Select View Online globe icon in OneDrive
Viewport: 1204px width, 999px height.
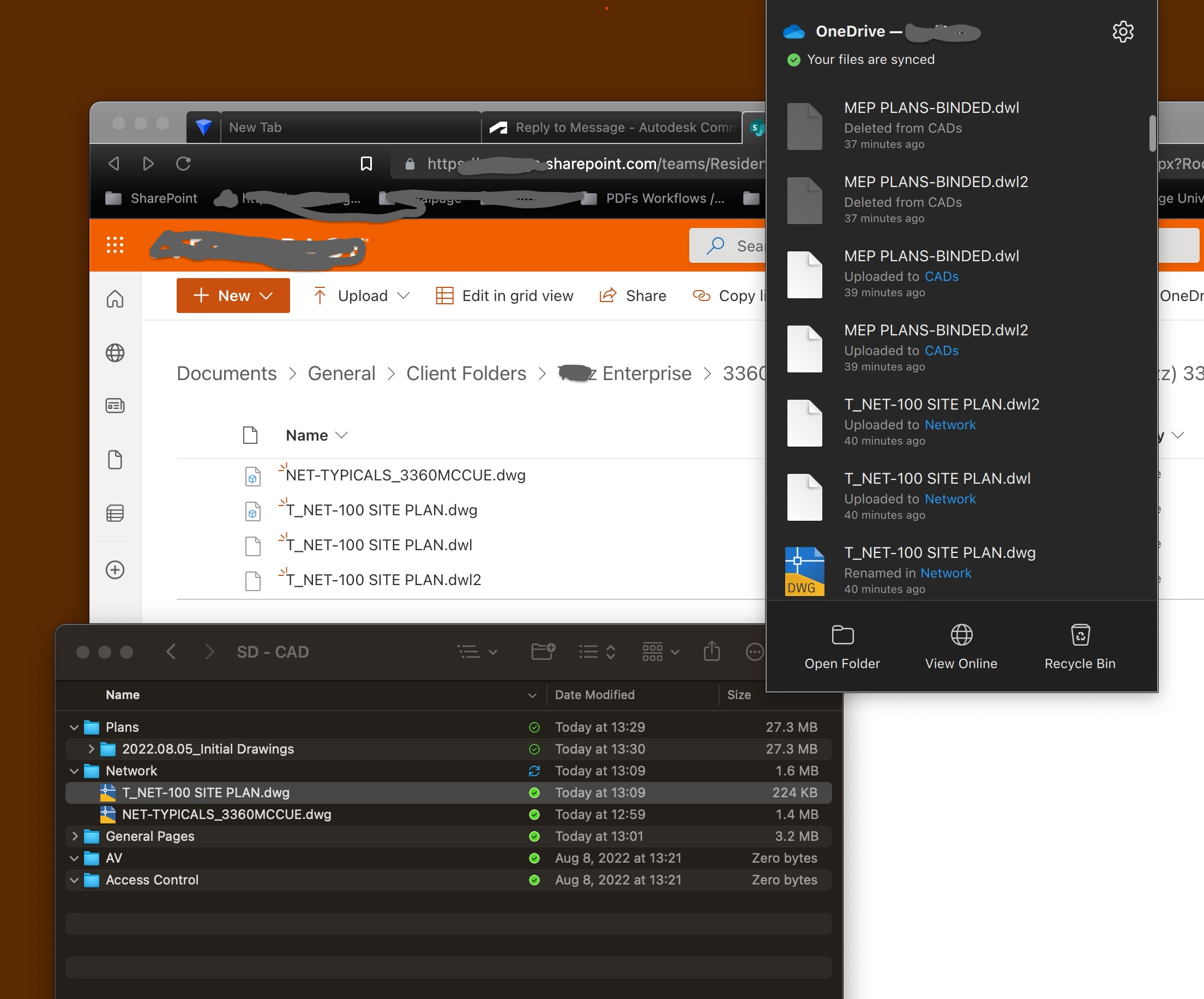[x=960, y=635]
